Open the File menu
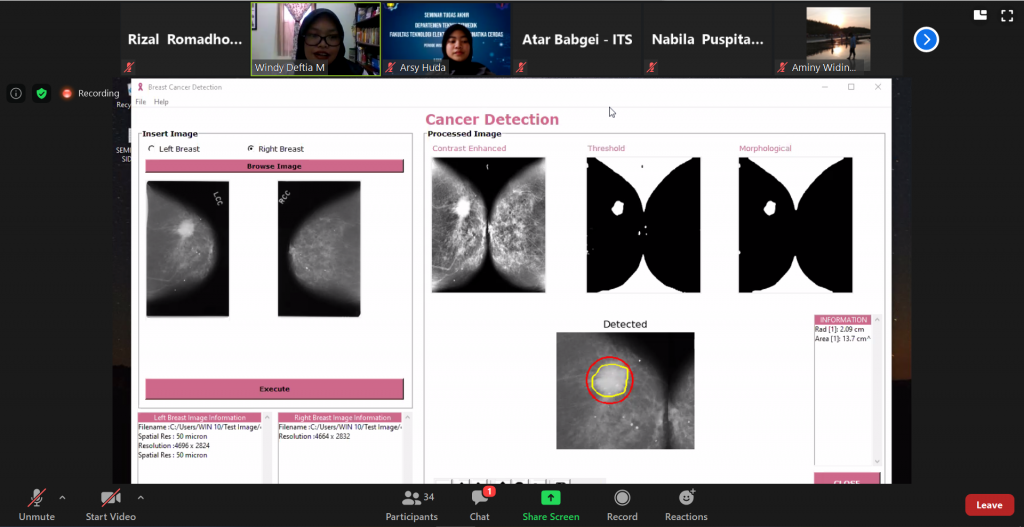 [140, 102]
